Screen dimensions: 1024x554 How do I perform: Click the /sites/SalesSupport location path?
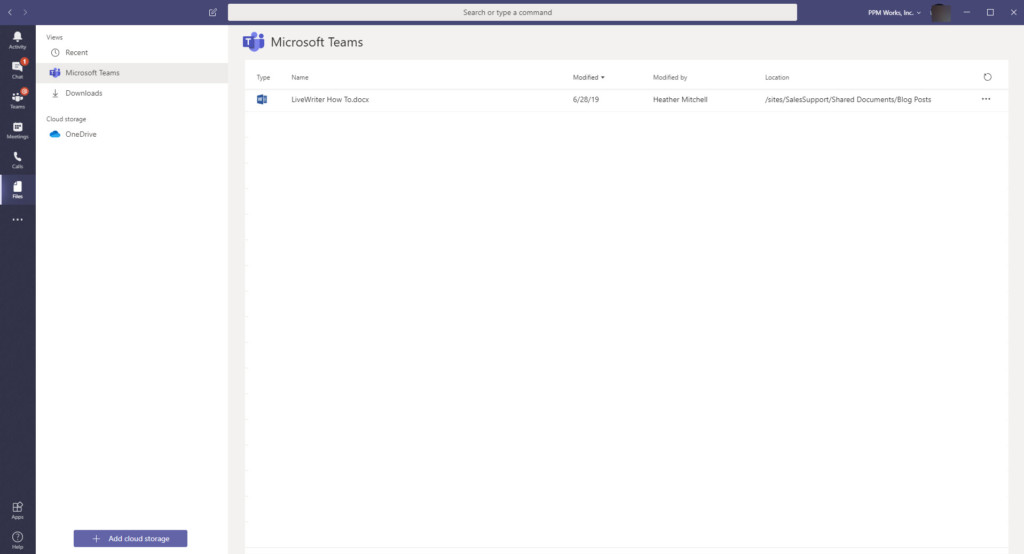tap(848, 99)
